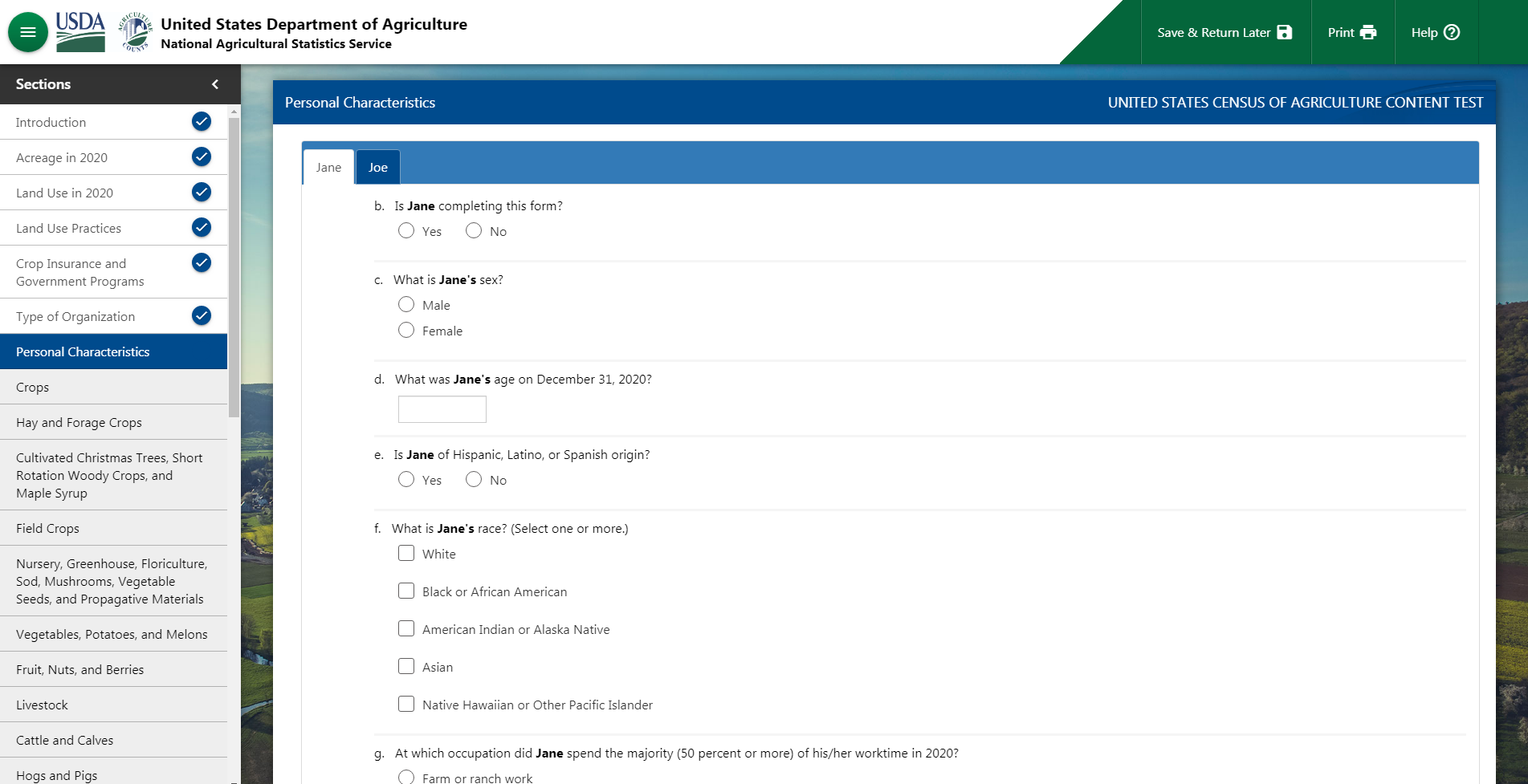Click the Acreage in 2020 checkmark icon
The width and height of the screenshot is (1528, 784).
[x=202, y=156]
